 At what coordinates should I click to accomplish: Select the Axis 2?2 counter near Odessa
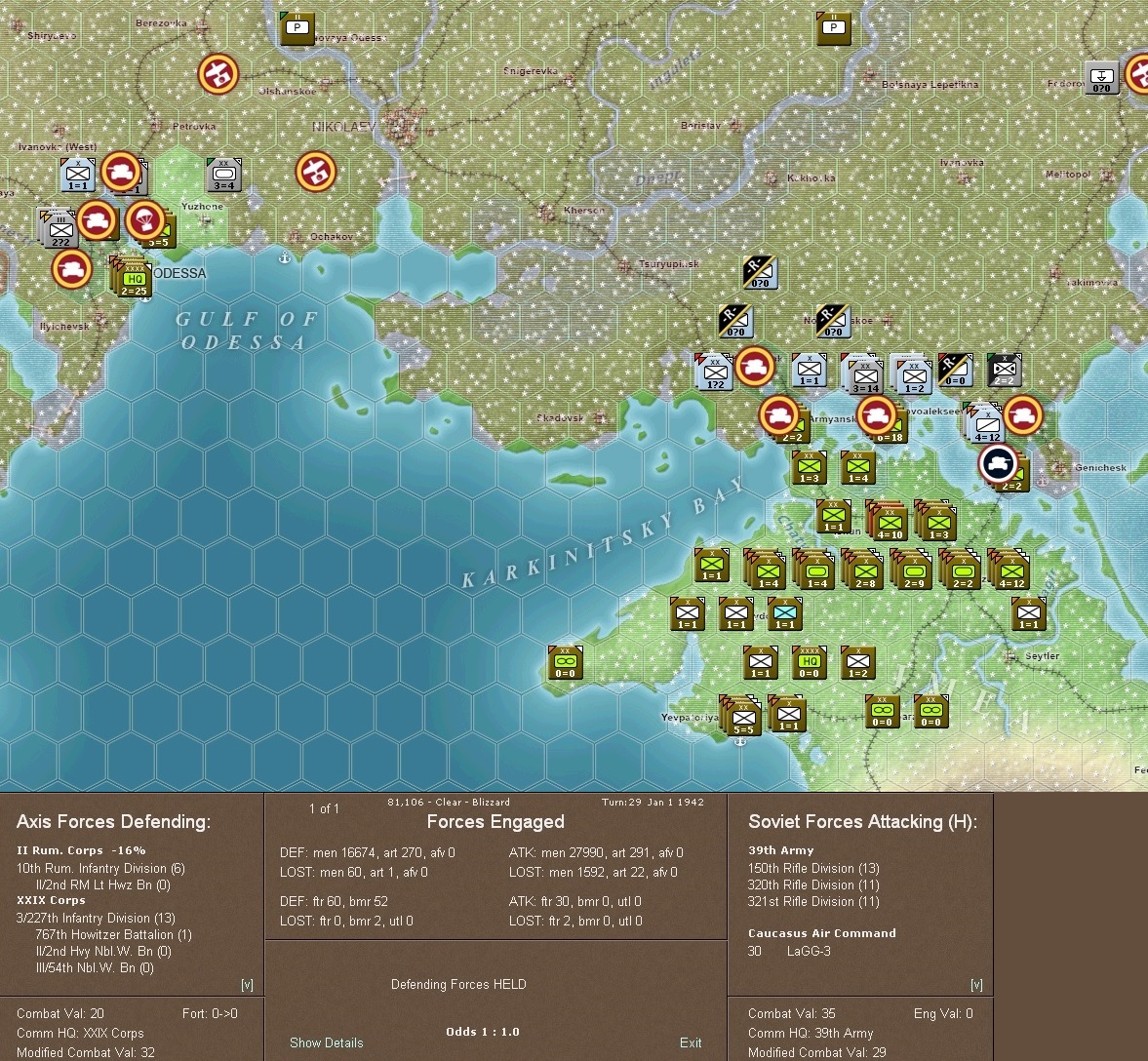point(60,231)
